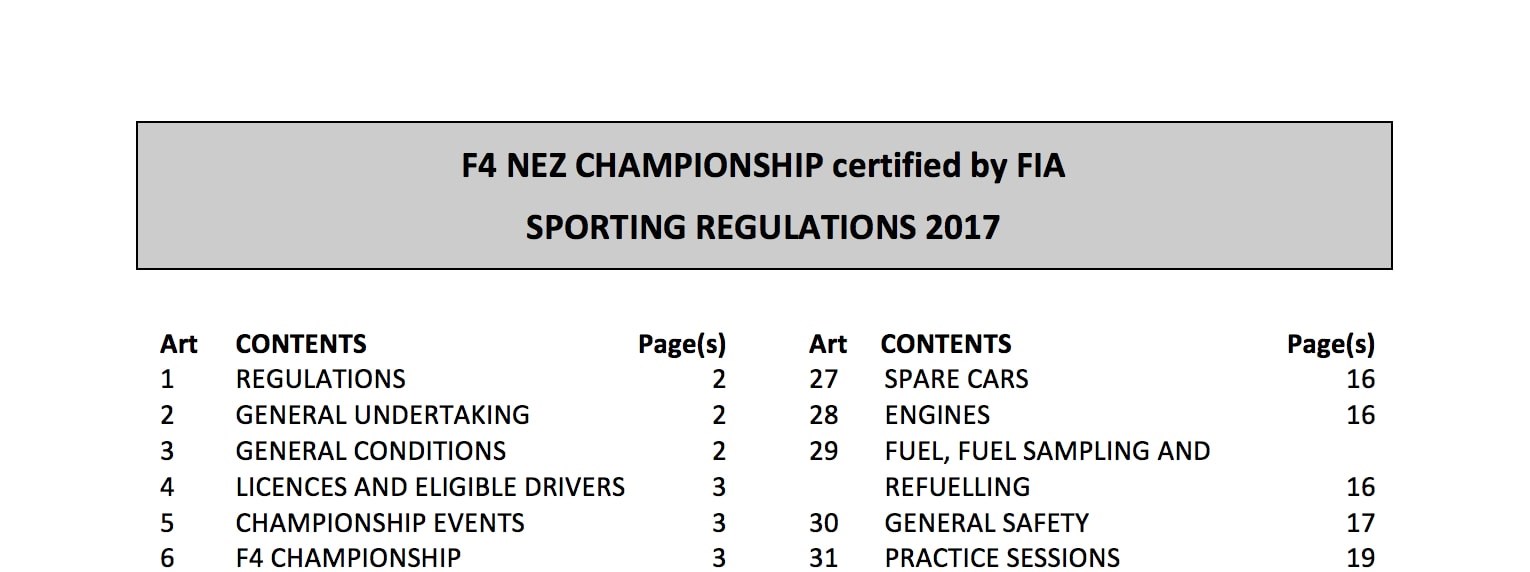Viewport: 1530px width, 572px height.
Task: Select the ENGINES contents entry
Action: tap(937, 416)
